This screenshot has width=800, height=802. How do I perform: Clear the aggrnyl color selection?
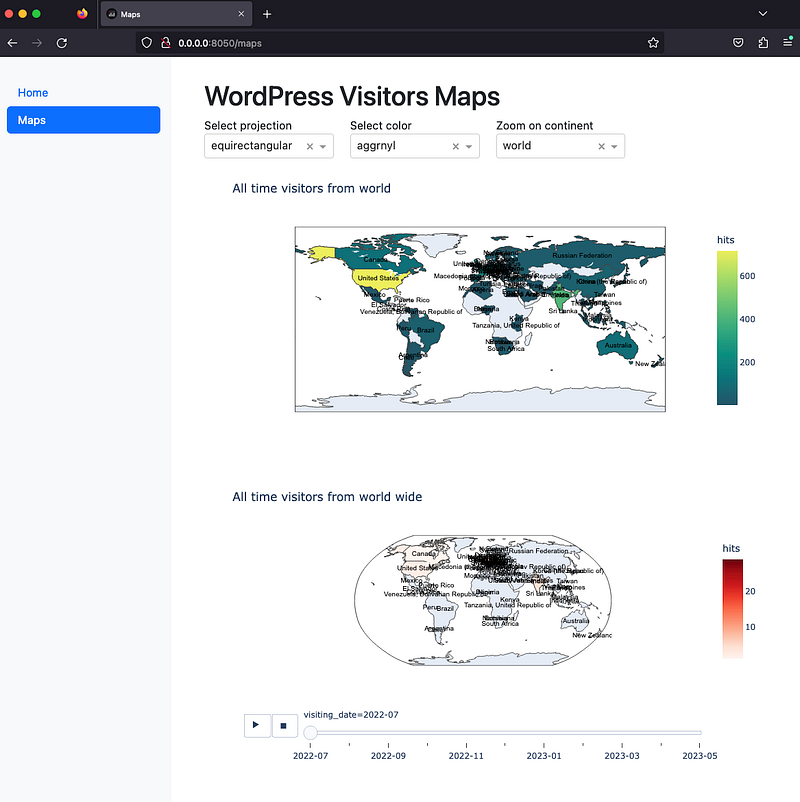(456, 146)
